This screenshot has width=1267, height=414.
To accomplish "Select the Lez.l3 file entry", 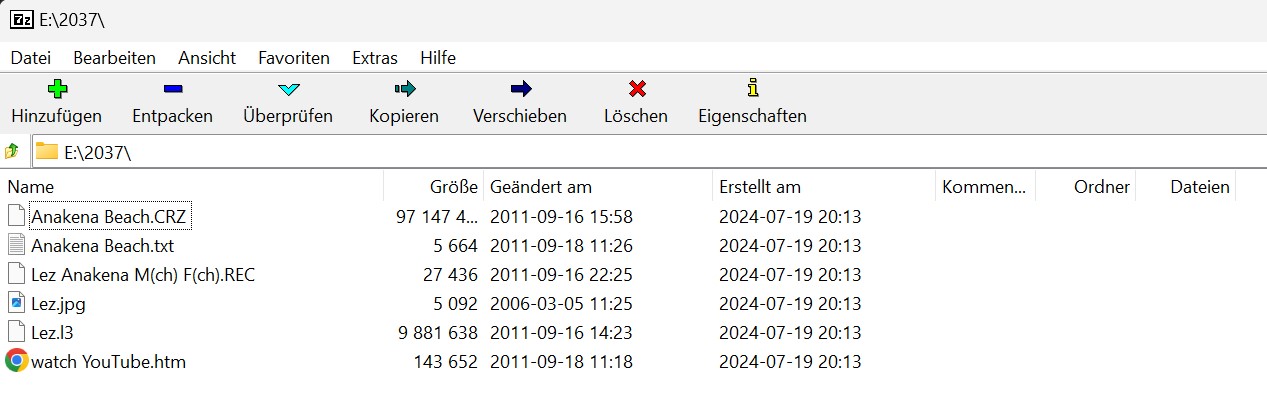I will 52,332.
